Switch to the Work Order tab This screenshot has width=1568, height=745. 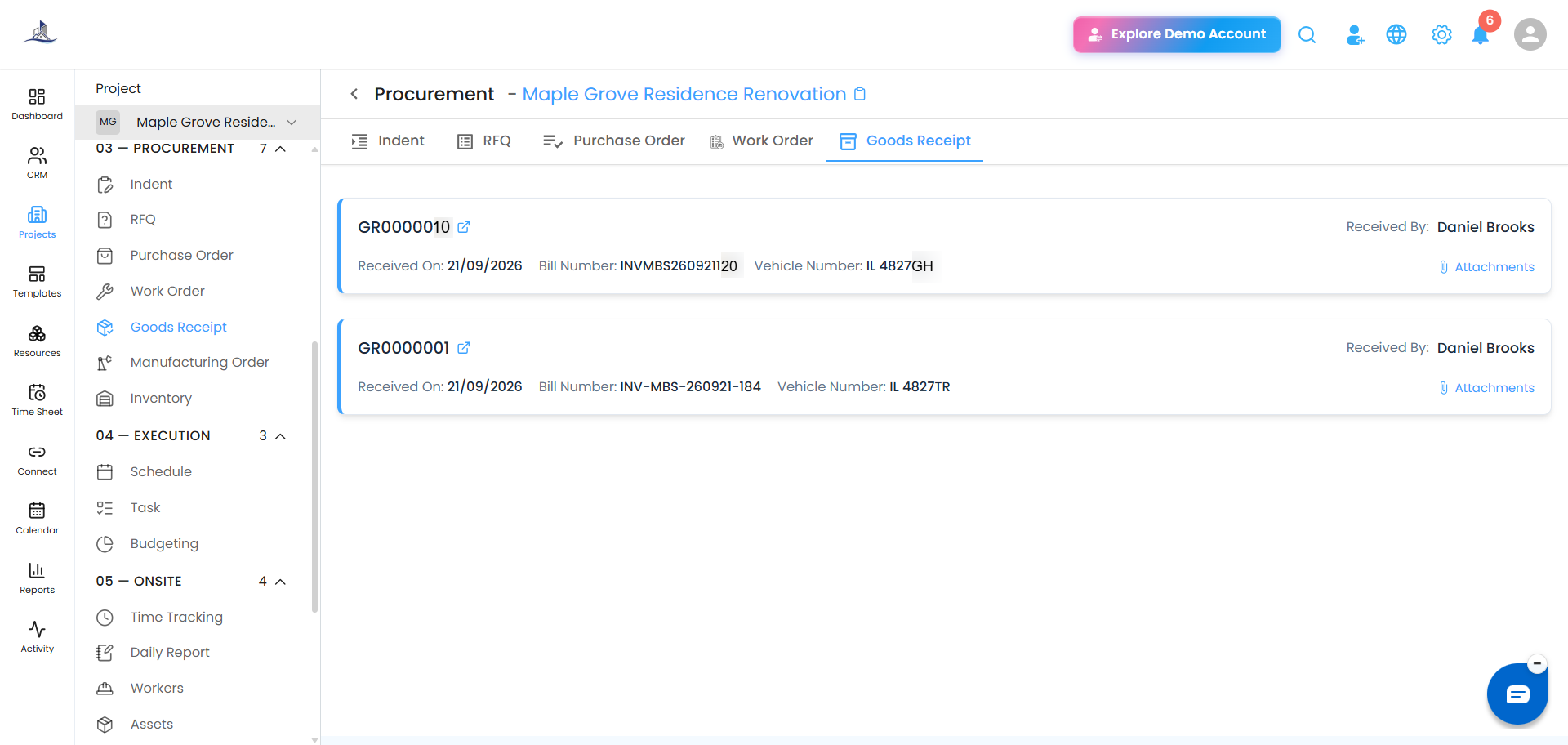[x=761, y=141]
